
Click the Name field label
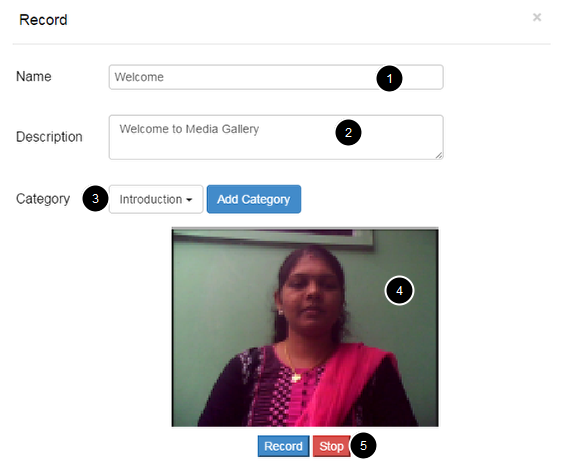point(34,77)
